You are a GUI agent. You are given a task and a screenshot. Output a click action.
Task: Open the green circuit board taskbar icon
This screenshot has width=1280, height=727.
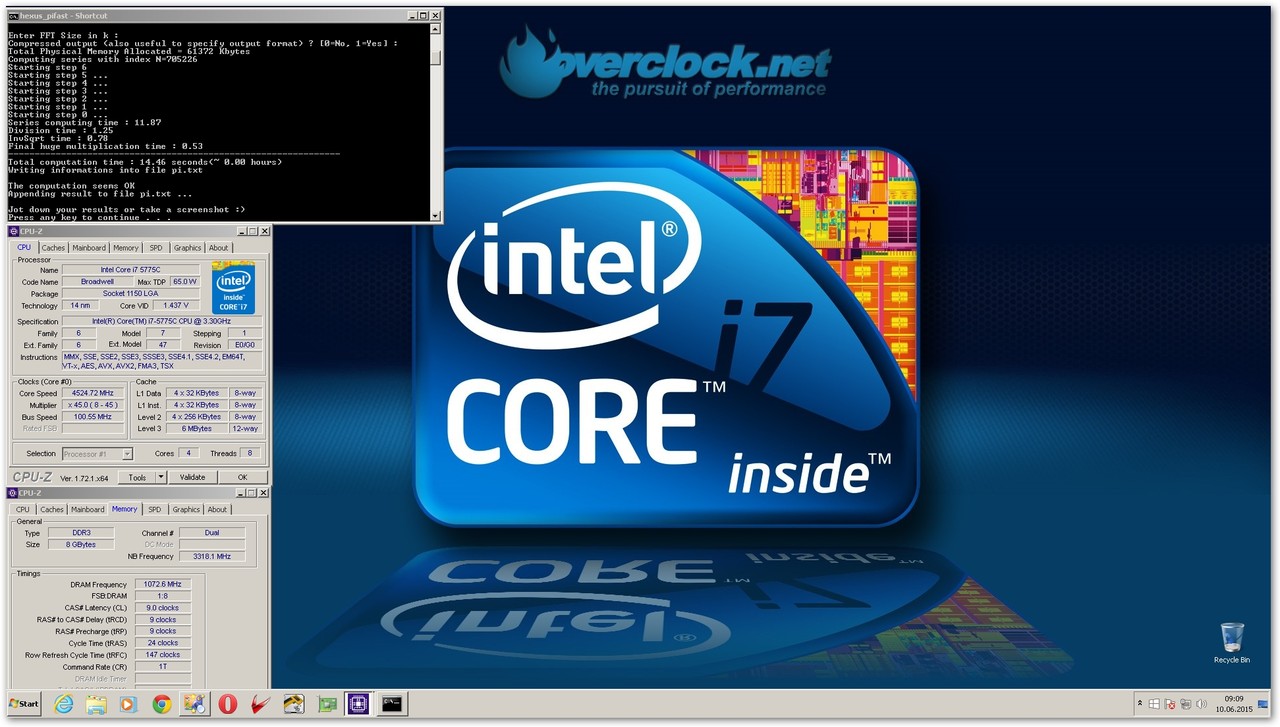326,704
